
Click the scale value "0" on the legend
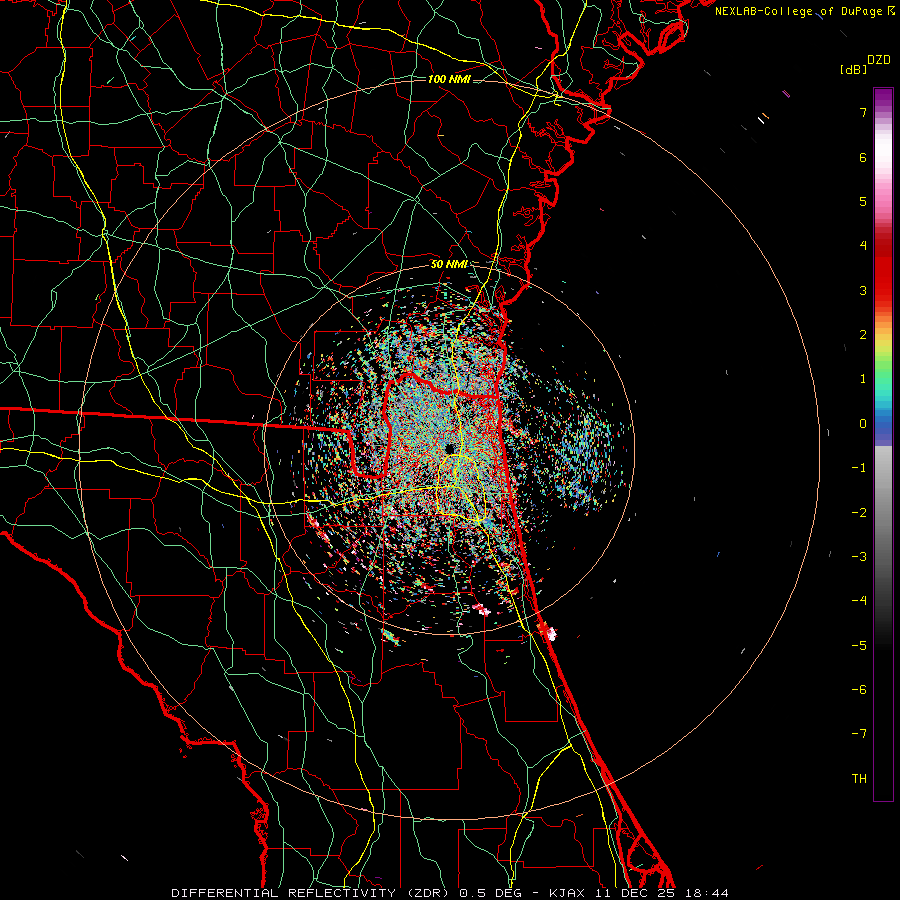863,424
